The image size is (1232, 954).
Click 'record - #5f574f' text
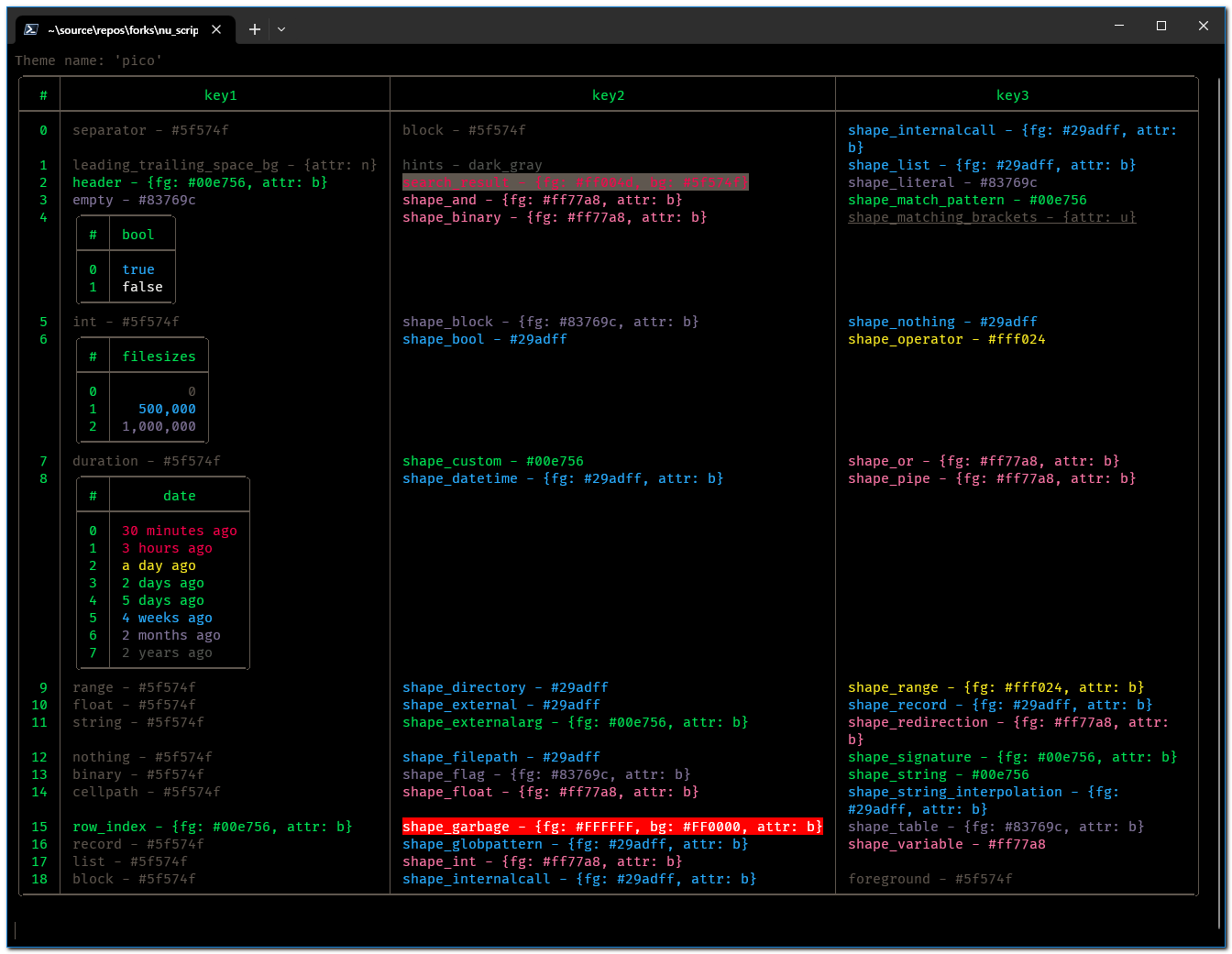[x=138, y=844]
